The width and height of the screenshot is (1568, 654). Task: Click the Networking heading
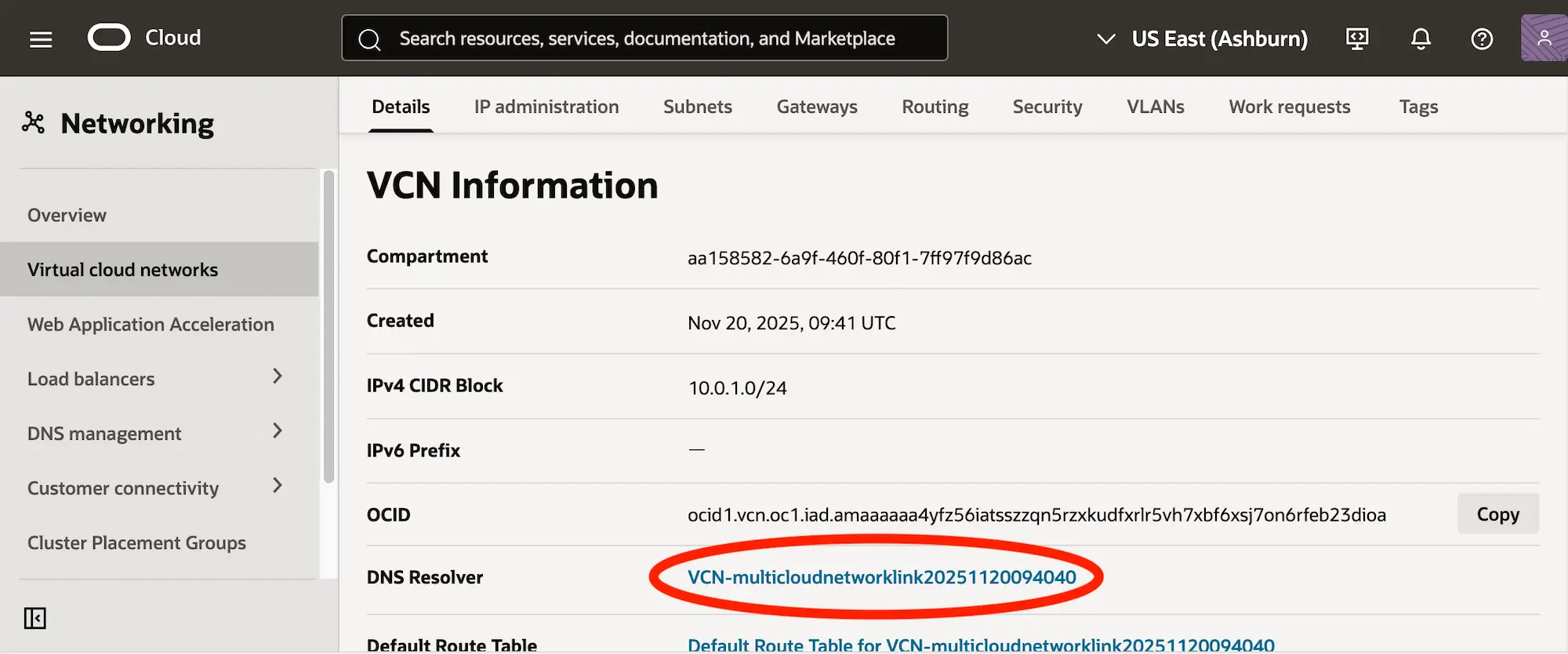pos(137,124)
